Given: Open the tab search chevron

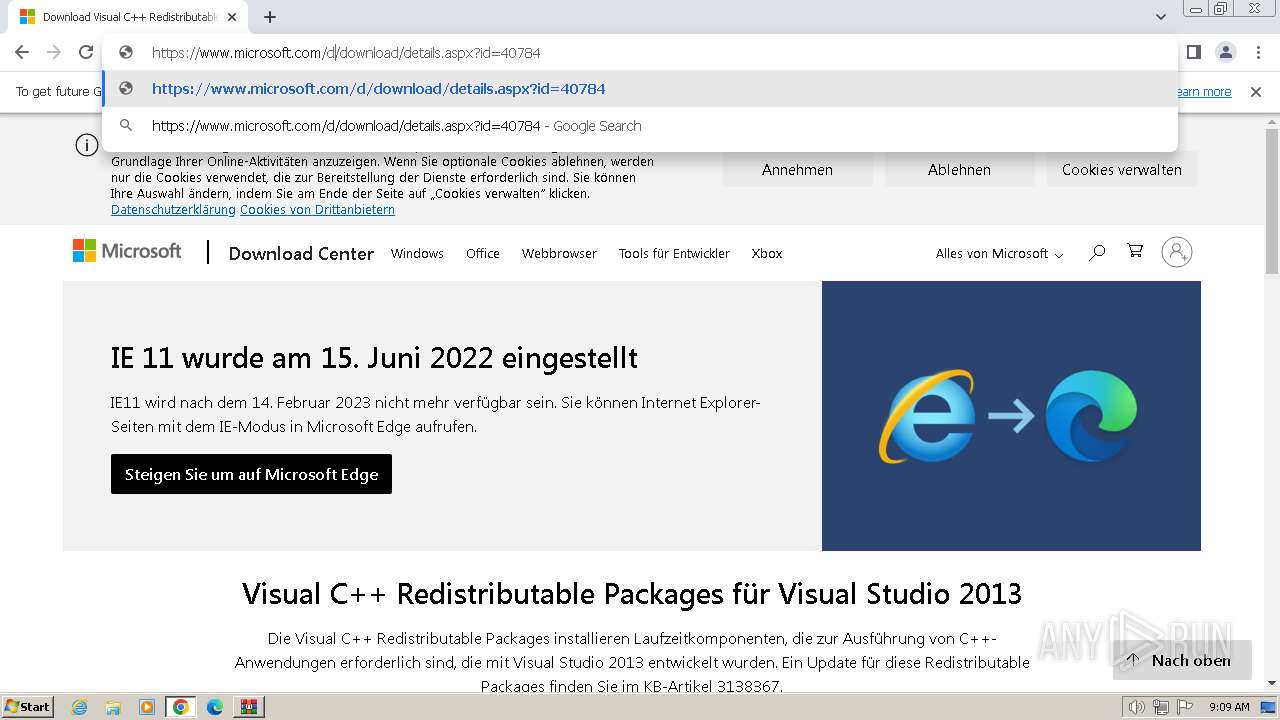Looking at the screenshot, I should (1161, 17).
